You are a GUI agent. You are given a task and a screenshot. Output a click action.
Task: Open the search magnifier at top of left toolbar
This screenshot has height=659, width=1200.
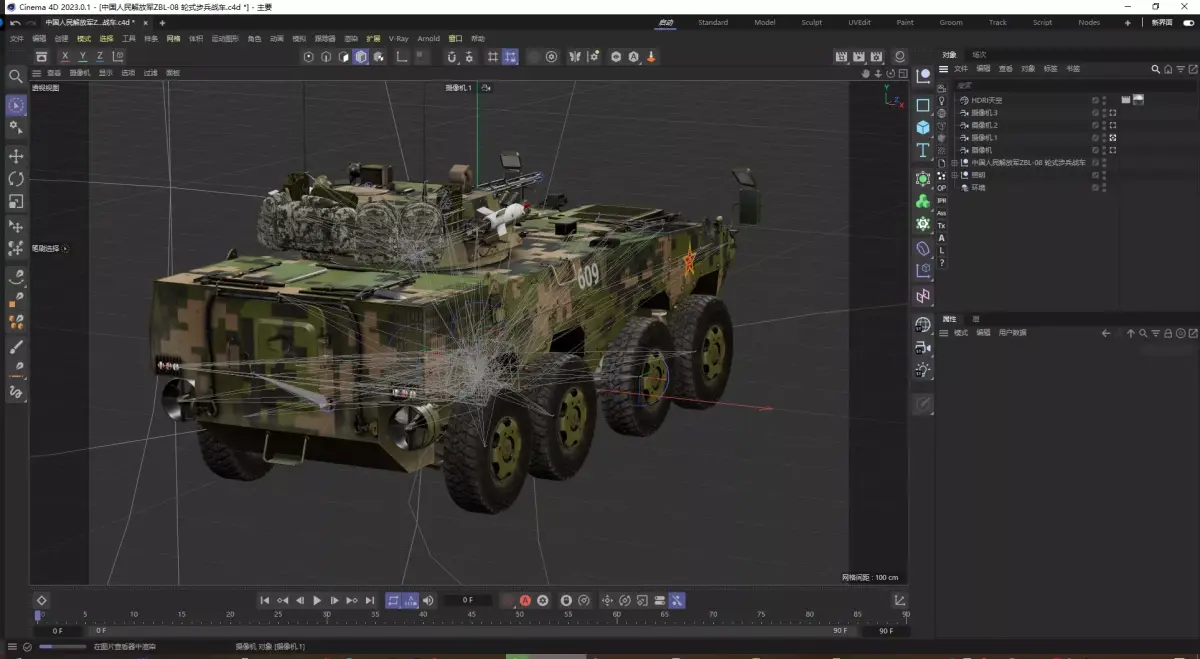[x=16, y=76]
